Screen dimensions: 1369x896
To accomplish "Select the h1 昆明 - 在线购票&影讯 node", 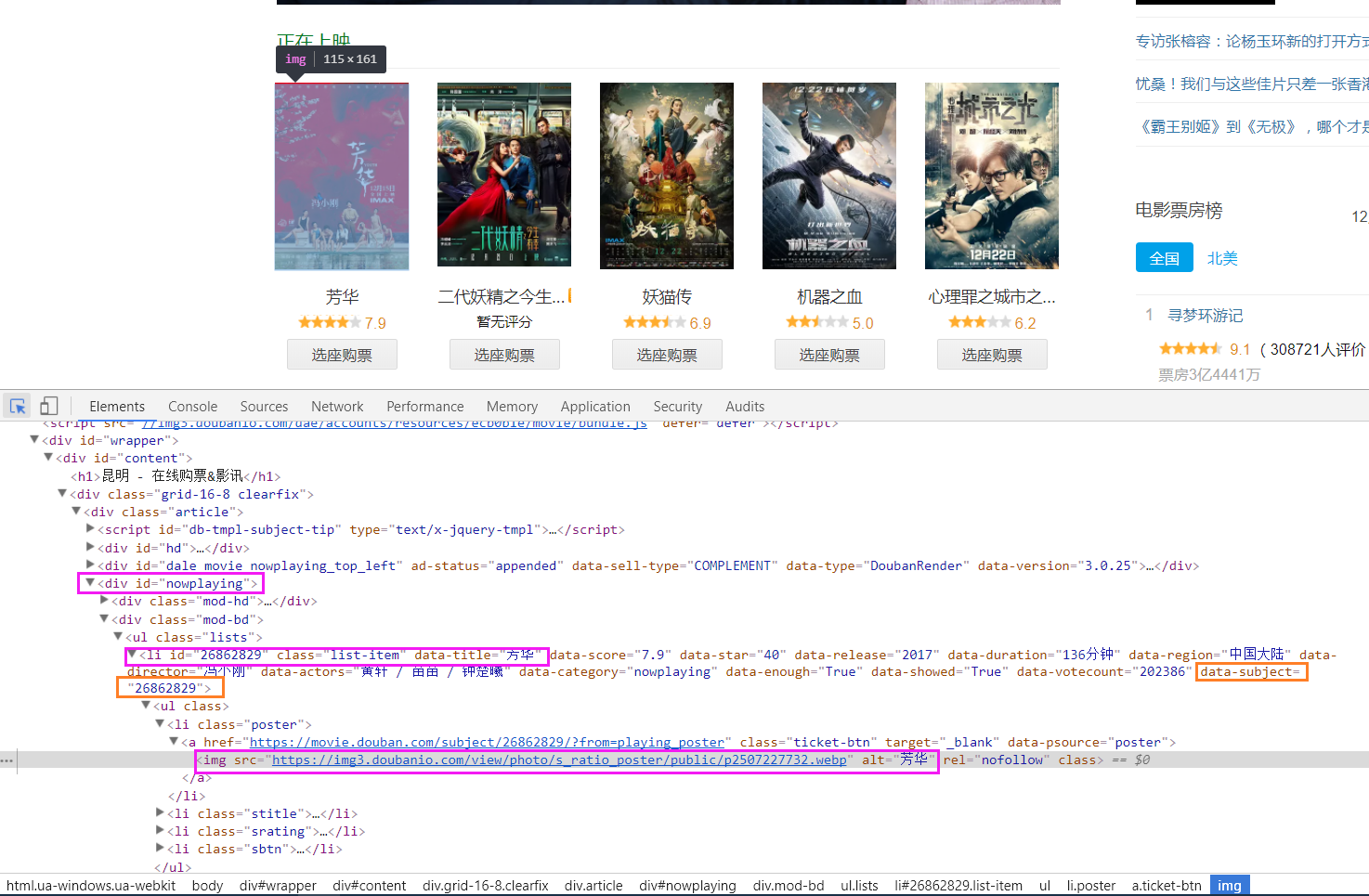I will coord(176,476).
